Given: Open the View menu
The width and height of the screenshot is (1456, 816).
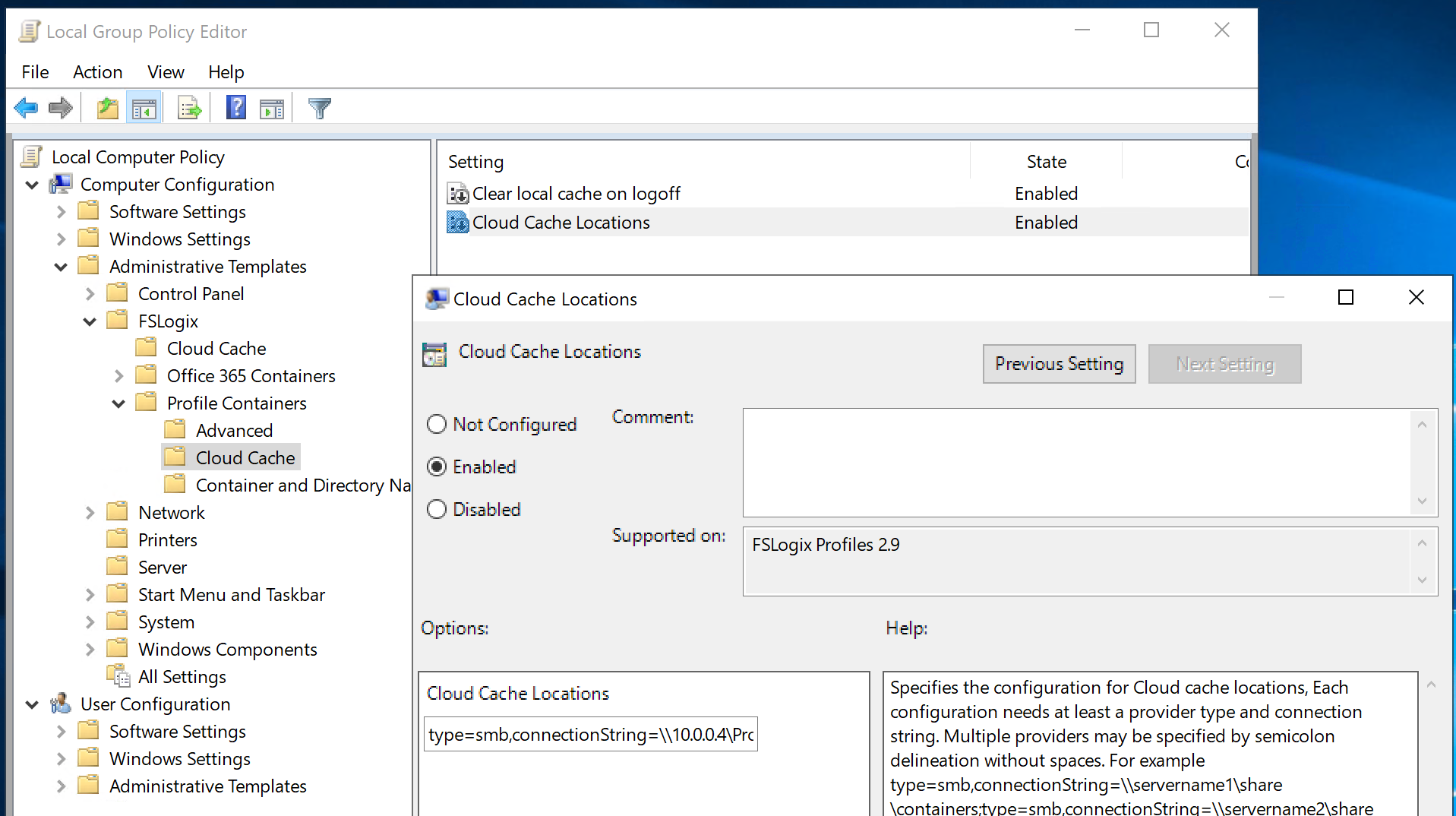Looking at the screenshot, I should click(165, 72).
